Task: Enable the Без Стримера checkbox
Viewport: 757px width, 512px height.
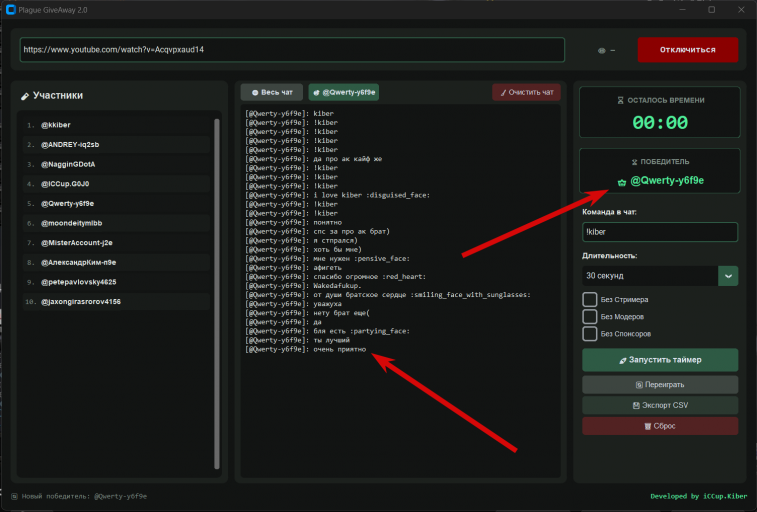Action: point(589,299)
